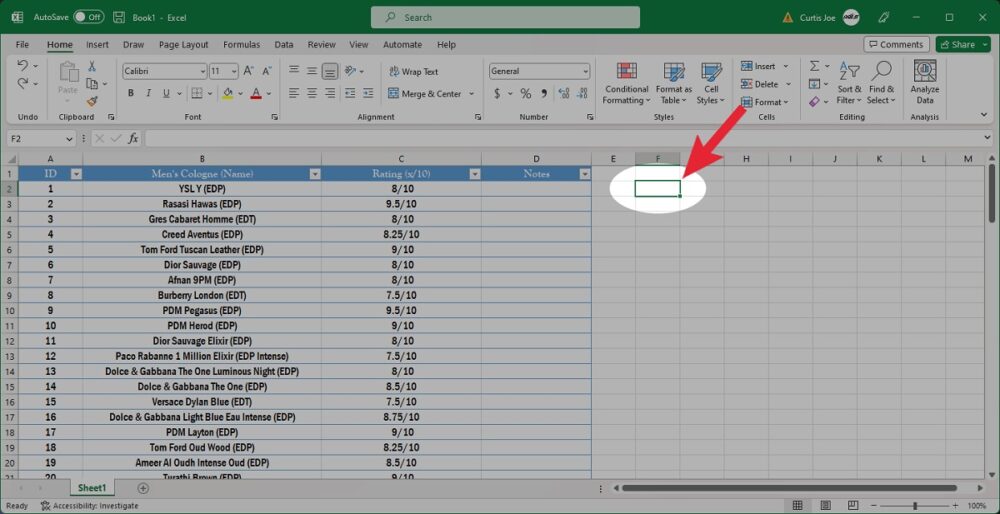The width and height of the screenshot is (1000, 514).
Task: Toggle Align Left
Action: point(293,93)
